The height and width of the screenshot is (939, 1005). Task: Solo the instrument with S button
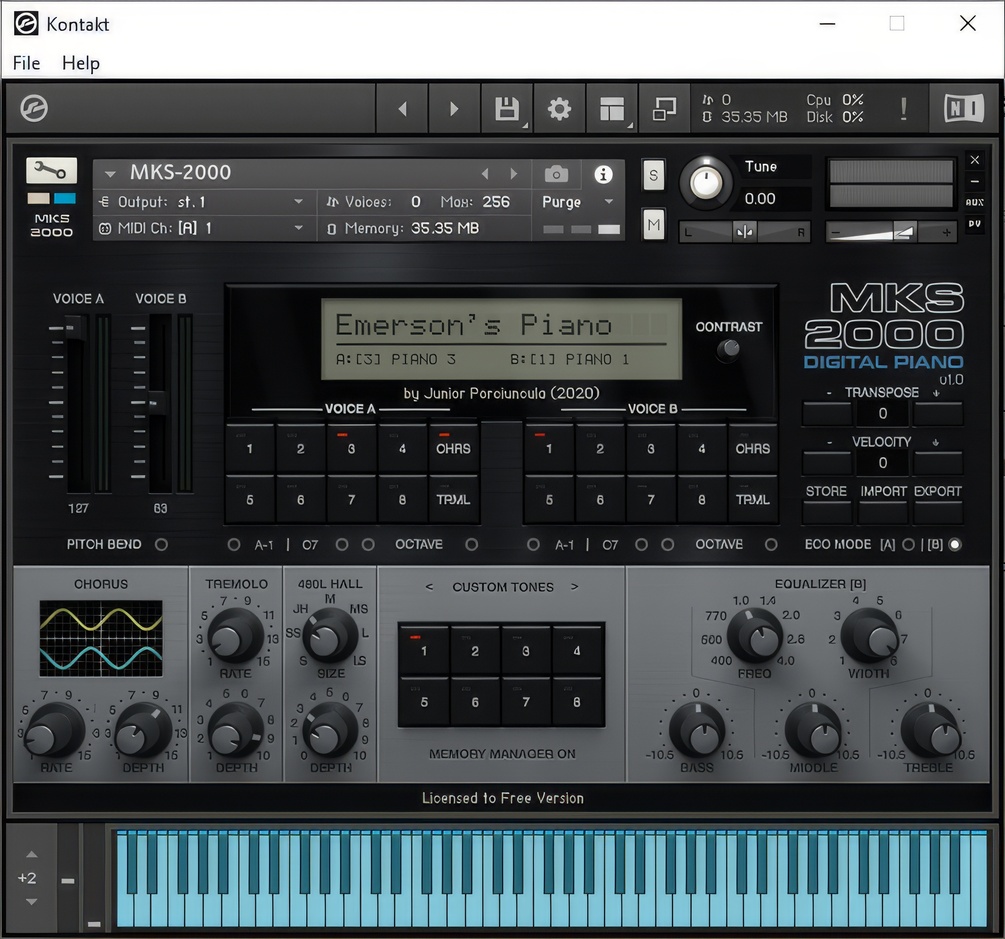pyautogui.click(x=653, y=175)
